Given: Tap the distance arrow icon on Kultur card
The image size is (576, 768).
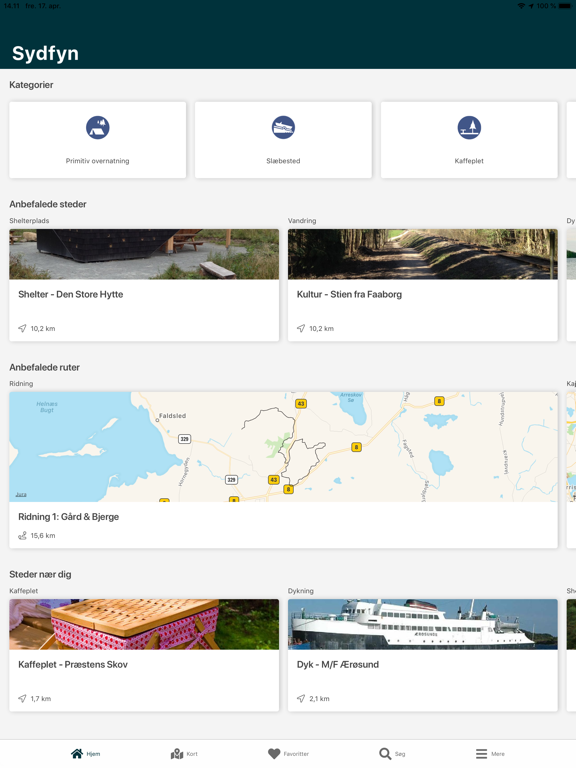Looking at the screenshot, I should coord(301,328).
